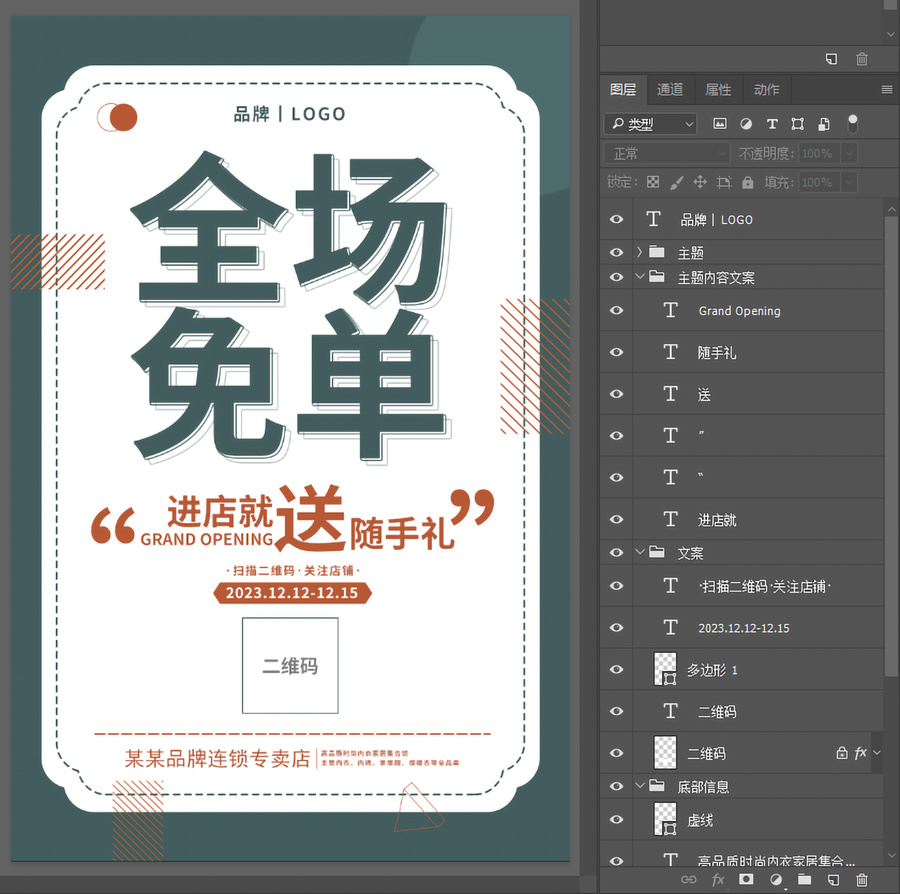Open the 填充 fill slider dropdown
The image size is (900, 894).
[849, 182]
